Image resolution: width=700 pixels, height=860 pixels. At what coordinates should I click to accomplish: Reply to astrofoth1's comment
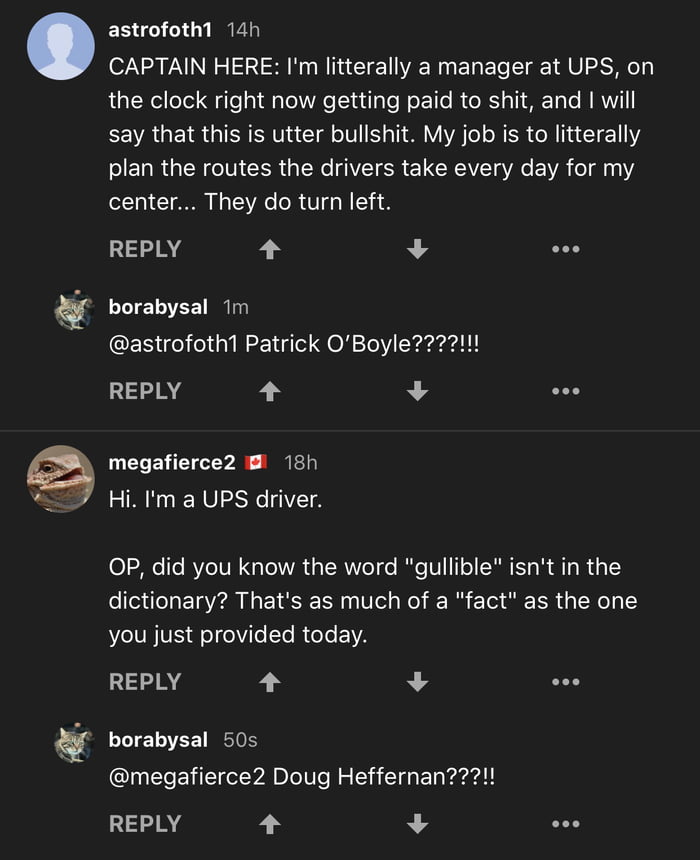(x=145, y=250)
